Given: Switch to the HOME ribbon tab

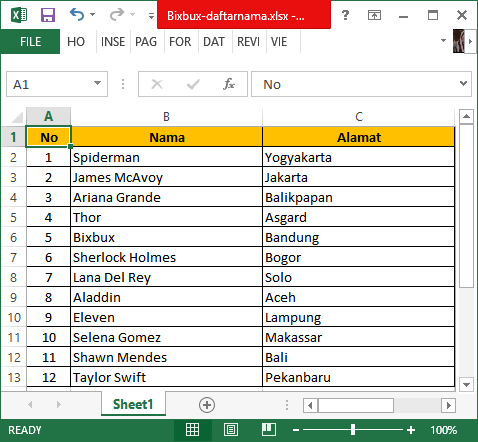Looking at the screenshot, I should 76,42.
